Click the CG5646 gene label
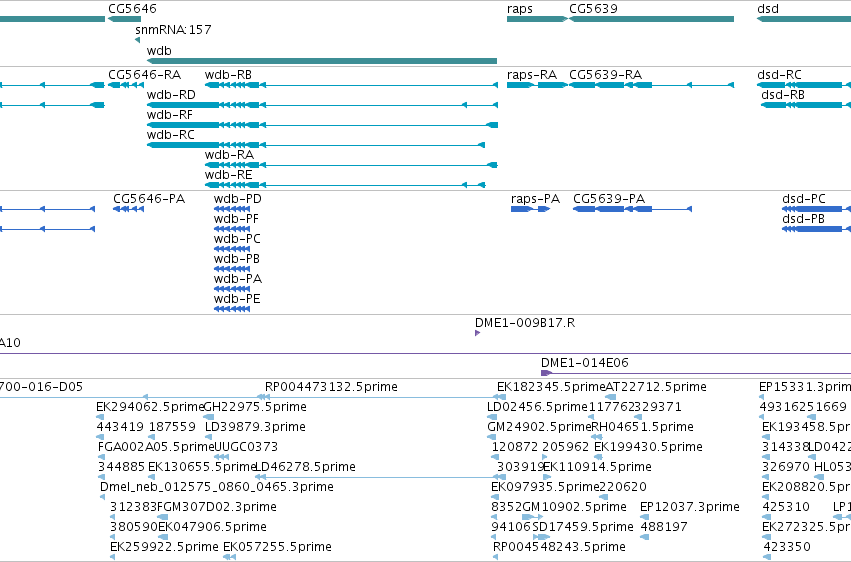This screenshot has height=562, width=851. coord(132,9)
